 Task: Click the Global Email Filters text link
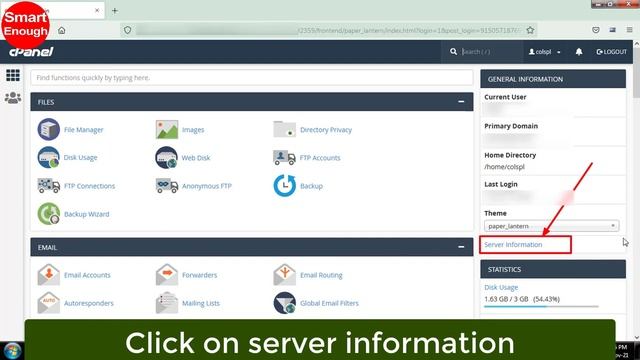pos(329,303)
